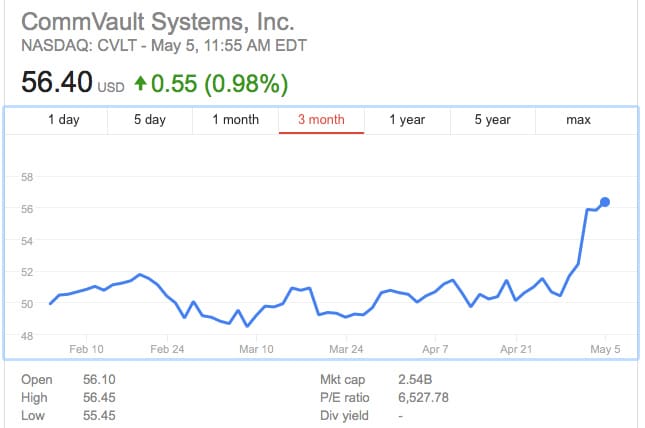Click the 0.55 (0.98%) change figure
645x428 pixels.
[219, 84]
